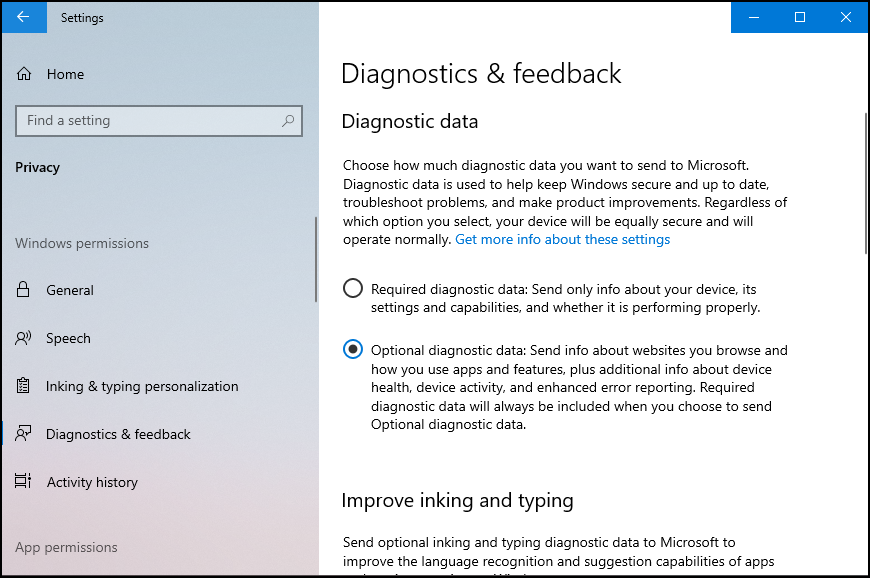Click the magnifier icon in the search box
Image resolution: width=870 pixels, height=578 pixels.
pyautogui.click(x=287, y=120)
